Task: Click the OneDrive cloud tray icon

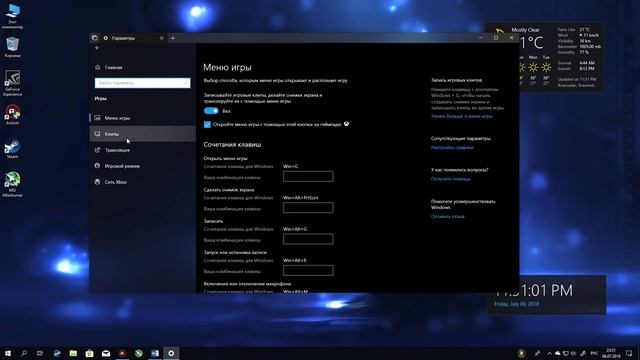Action: (558, 353)
